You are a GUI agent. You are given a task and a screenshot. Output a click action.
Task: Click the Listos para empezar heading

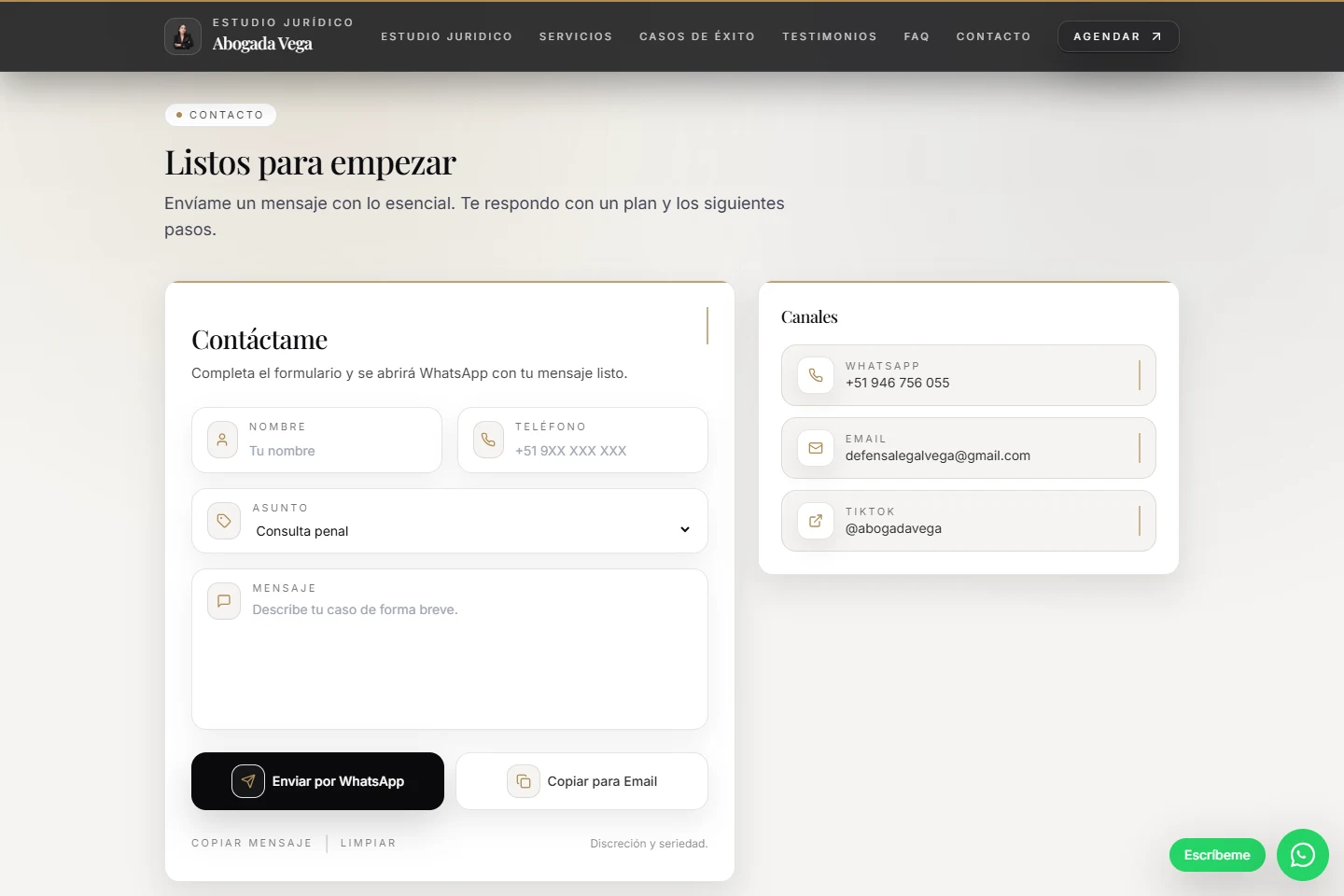point(311,162)
